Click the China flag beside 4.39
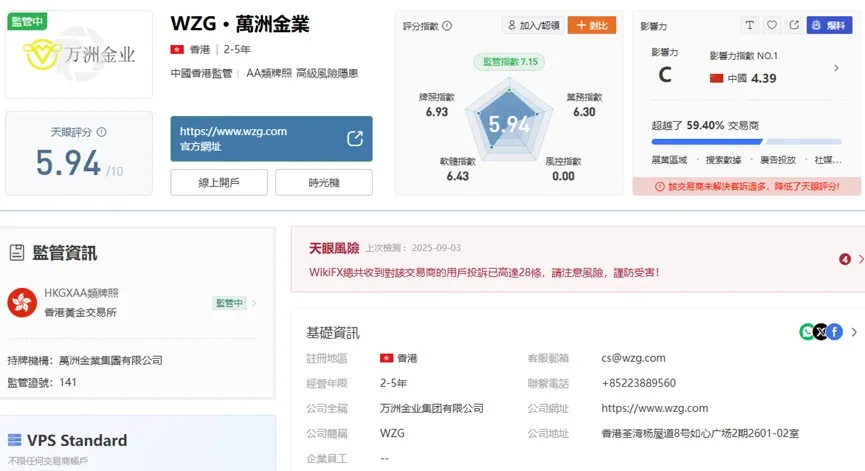The width and height of the screenshot is (865, 471). pyautogui.click(x=716, y=78)
